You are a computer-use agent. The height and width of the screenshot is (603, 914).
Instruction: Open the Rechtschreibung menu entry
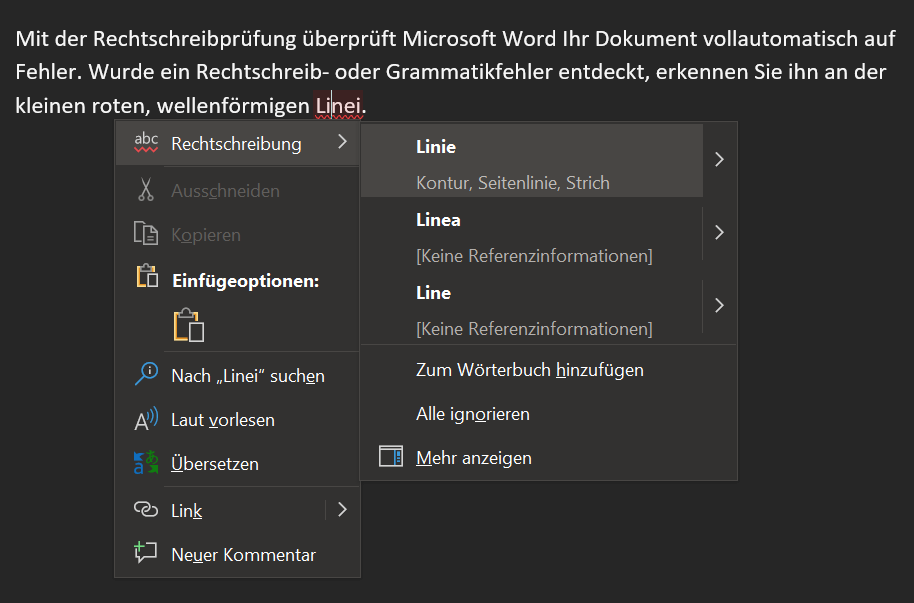(237, 143)
